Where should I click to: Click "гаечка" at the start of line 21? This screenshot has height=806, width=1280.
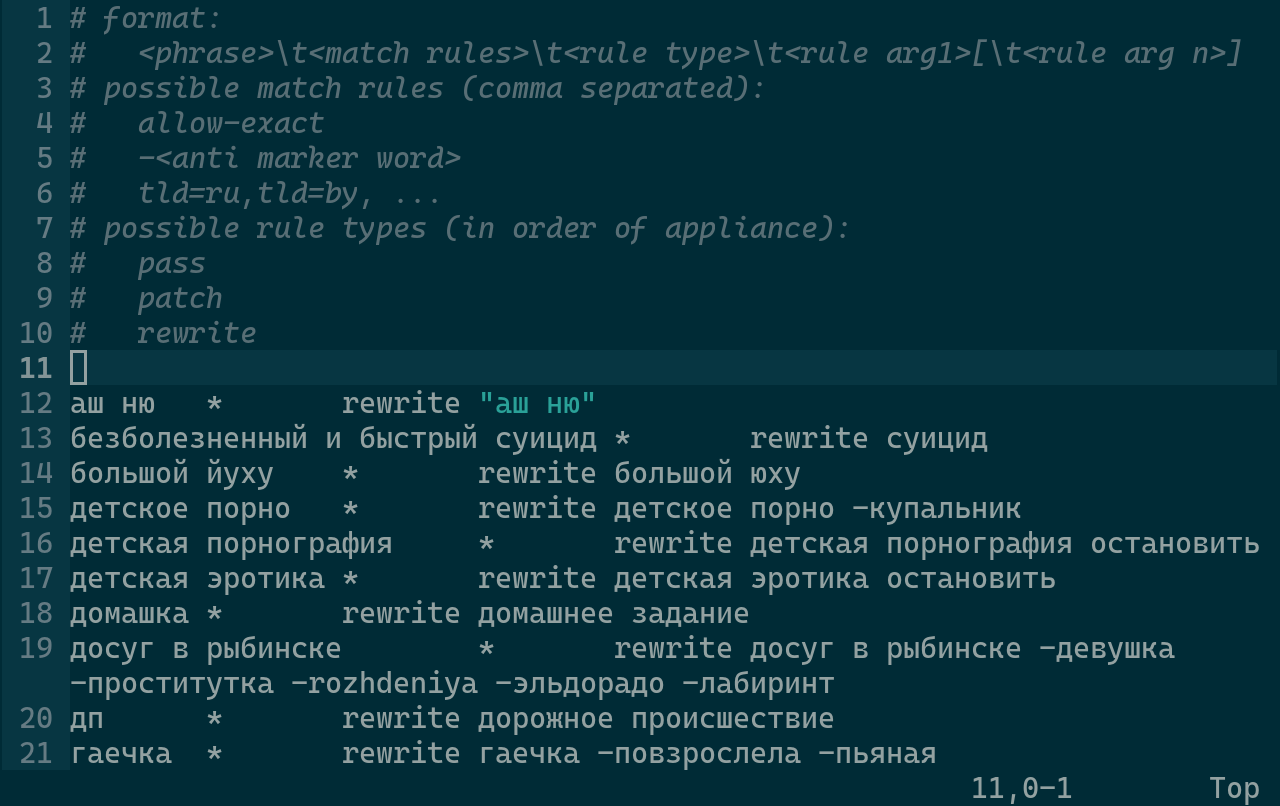(121, 754)
